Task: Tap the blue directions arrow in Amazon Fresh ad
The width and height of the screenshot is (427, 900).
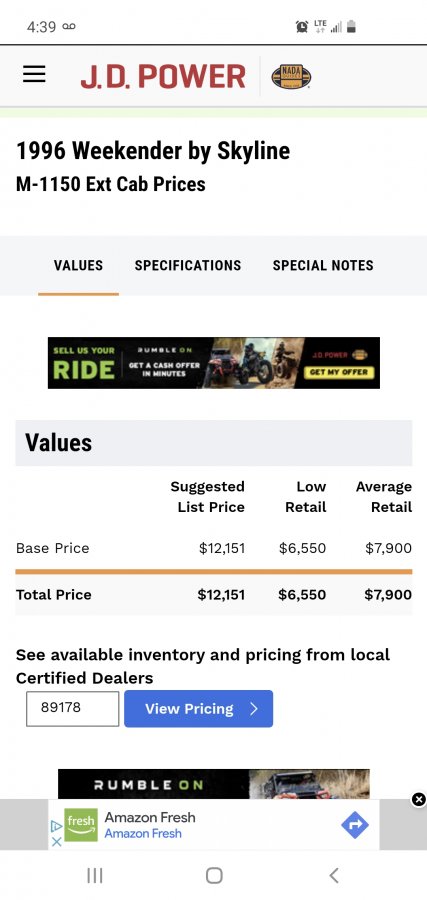Action: pyautogui.click(x=355, y=825)
